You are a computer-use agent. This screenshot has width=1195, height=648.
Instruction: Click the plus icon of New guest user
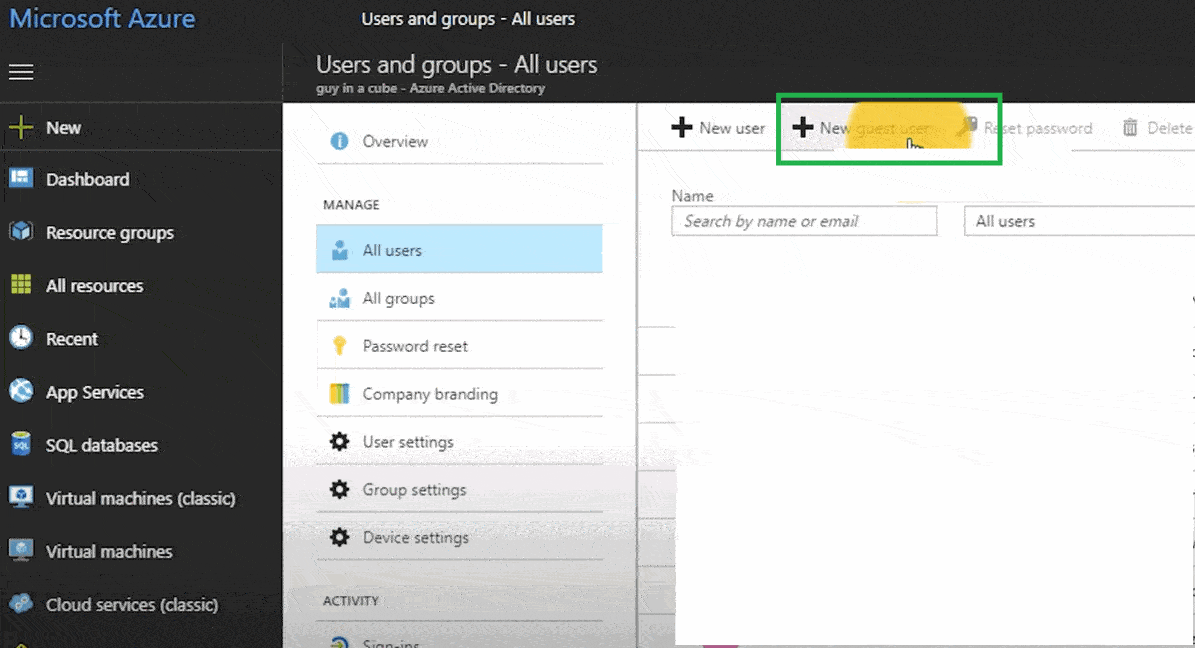point(803,127)
